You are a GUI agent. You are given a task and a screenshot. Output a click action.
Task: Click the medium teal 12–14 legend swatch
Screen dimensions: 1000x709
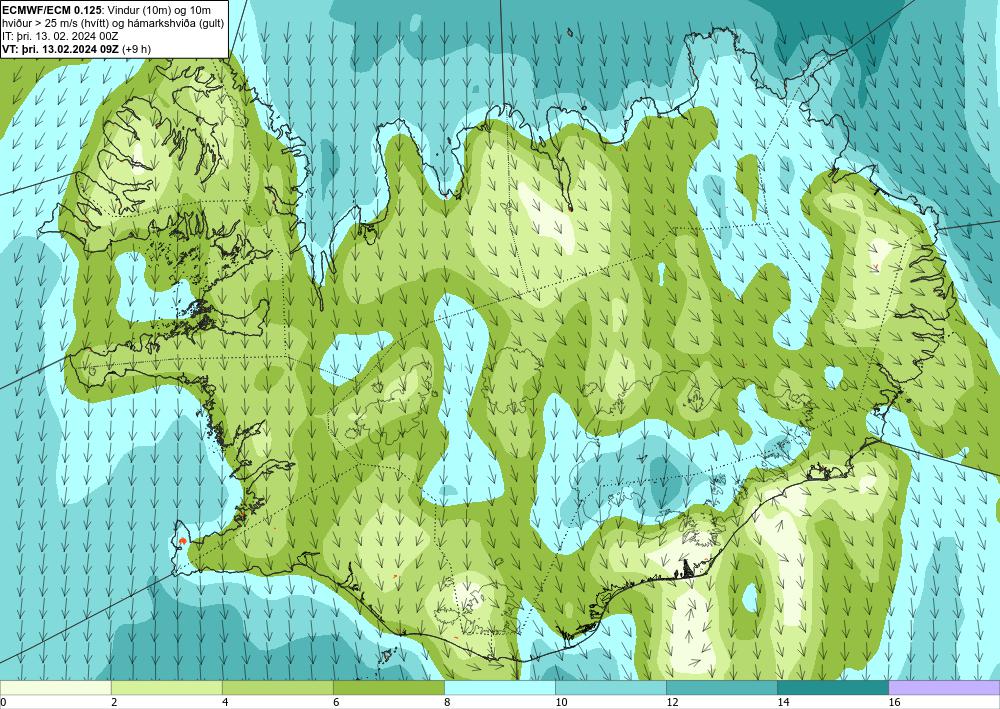tap(721, 688)
